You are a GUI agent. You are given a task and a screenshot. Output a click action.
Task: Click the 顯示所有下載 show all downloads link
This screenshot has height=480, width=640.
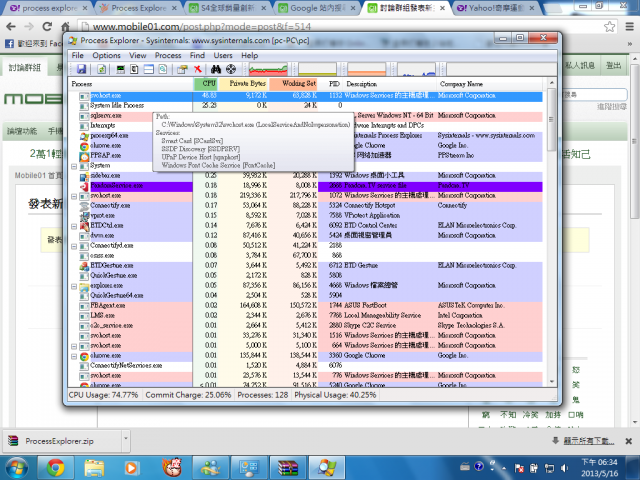point(588,441)
